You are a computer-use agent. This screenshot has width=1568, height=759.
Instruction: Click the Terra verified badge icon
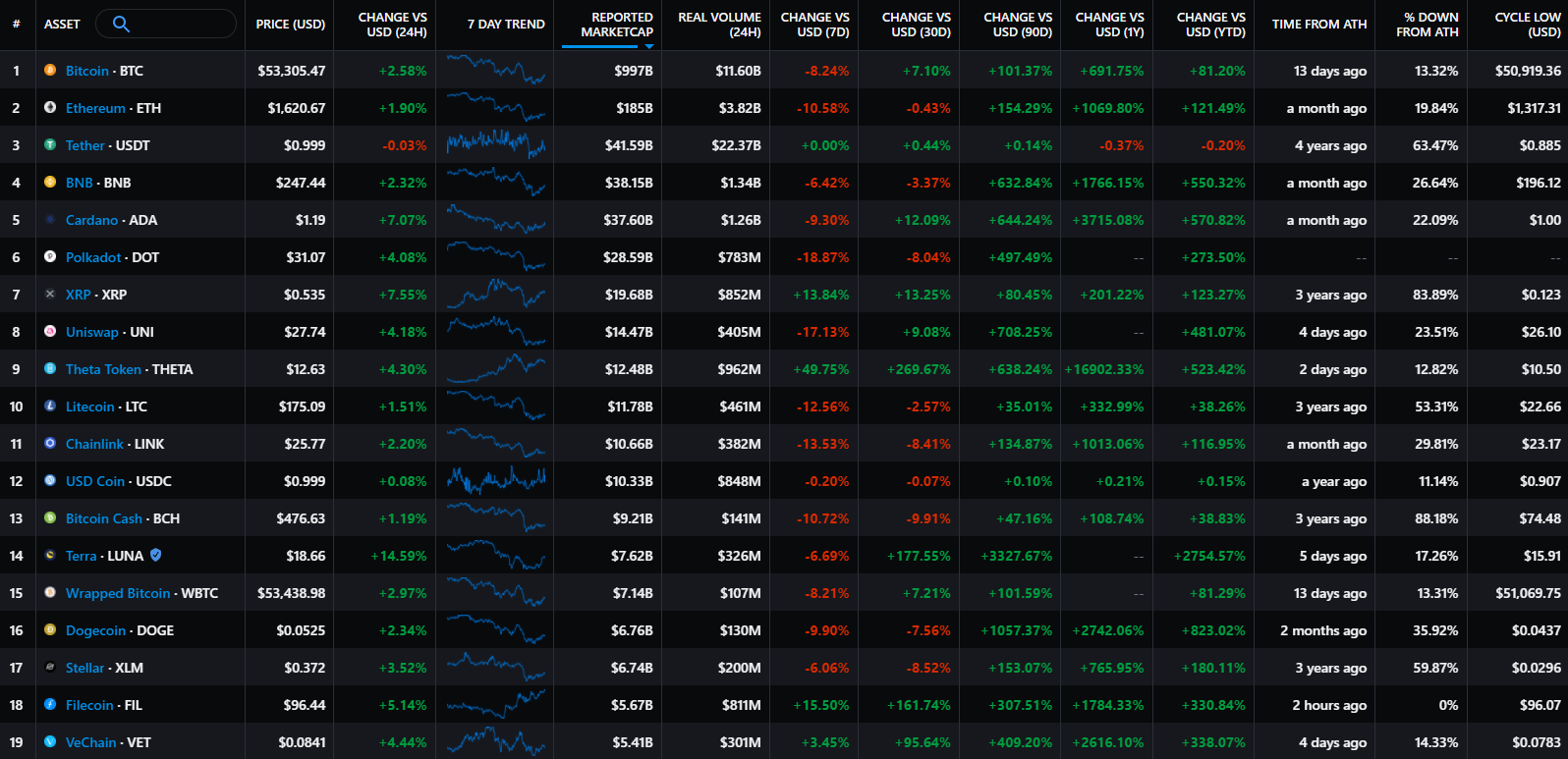pyautogui.click(x=156, y=556)
